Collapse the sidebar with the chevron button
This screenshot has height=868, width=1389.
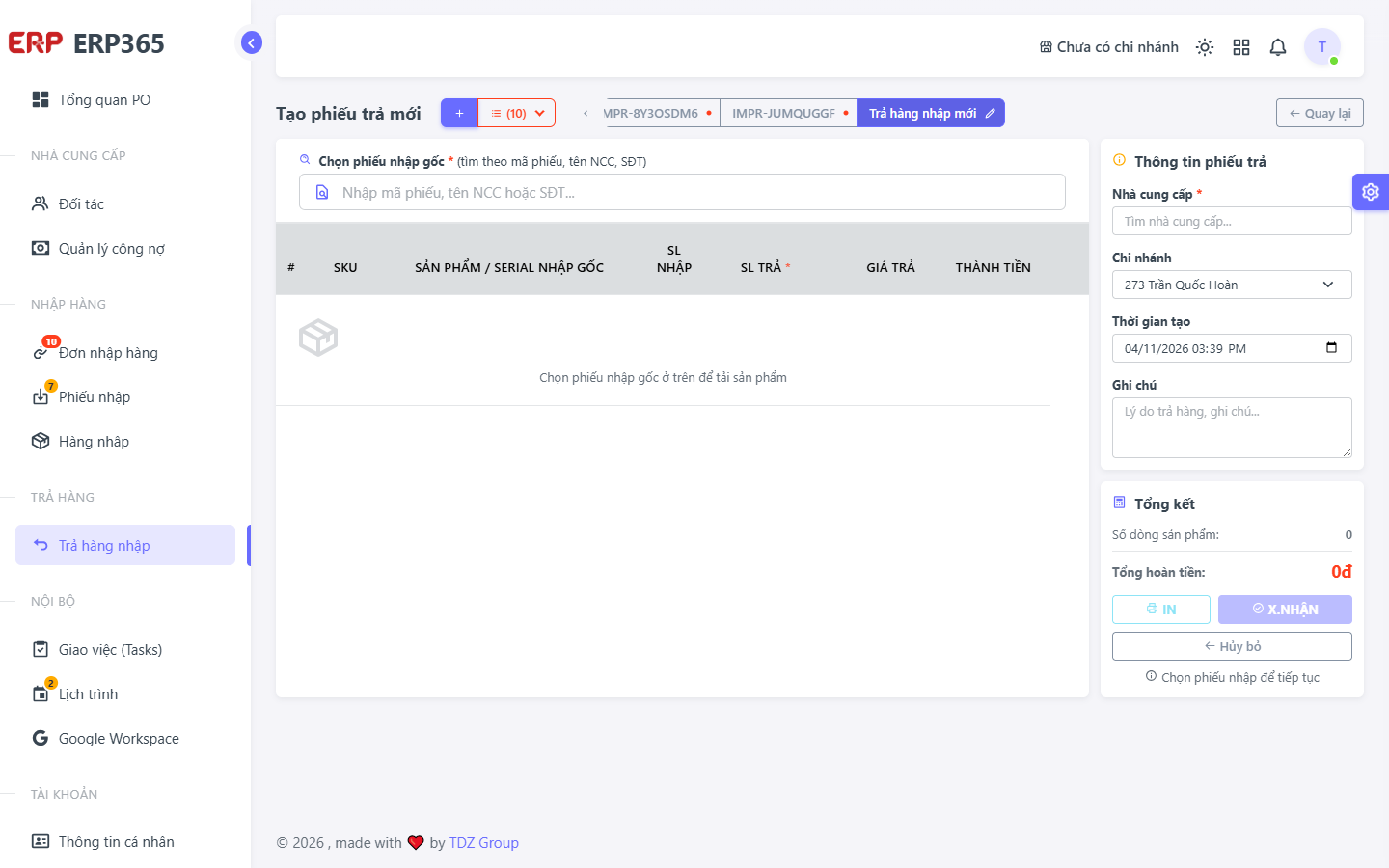(x=252, y=42)
